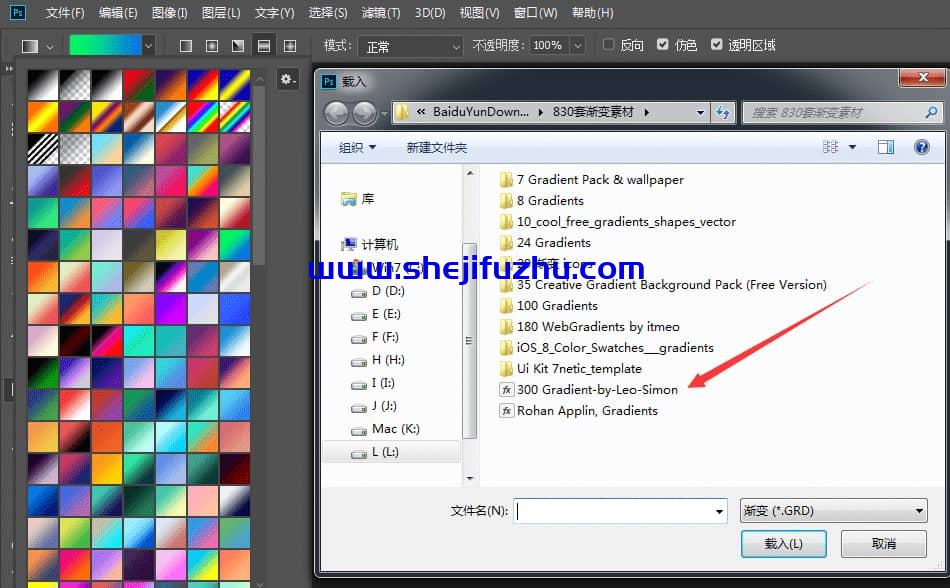Click BaiduYunDown... in the address path

pos(480,112)
